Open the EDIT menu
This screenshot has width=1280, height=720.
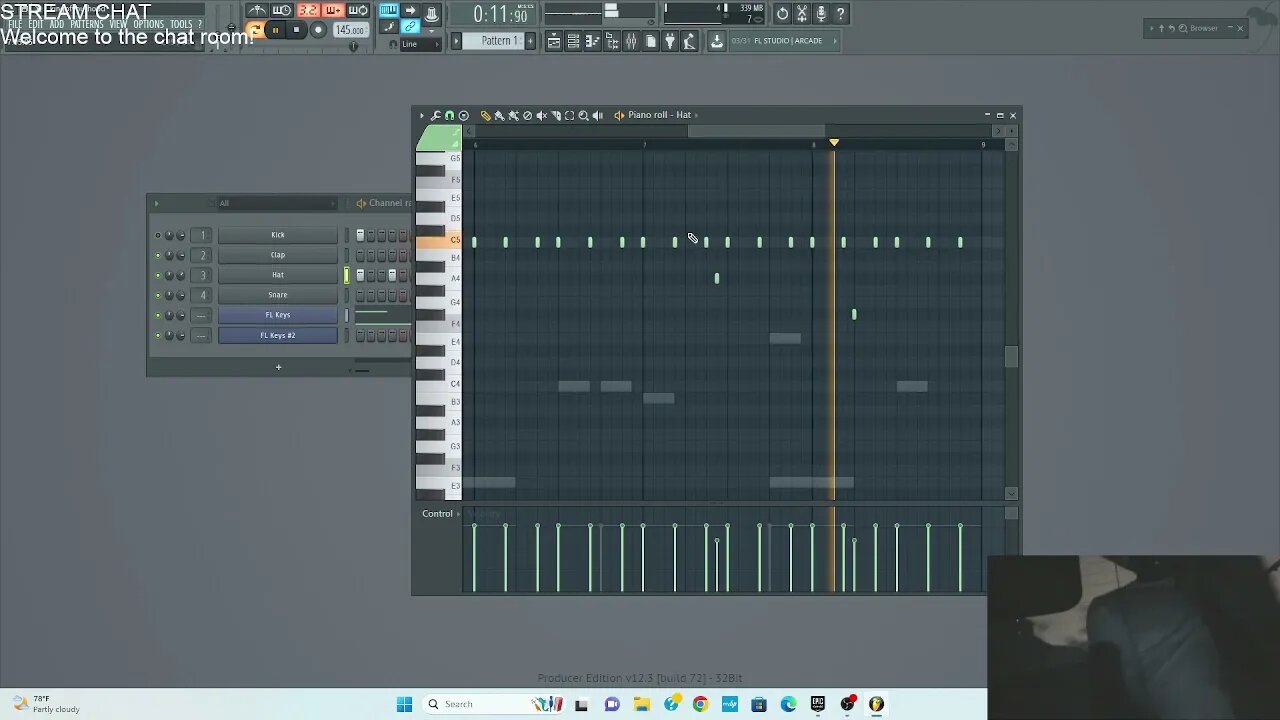point(36,24)
